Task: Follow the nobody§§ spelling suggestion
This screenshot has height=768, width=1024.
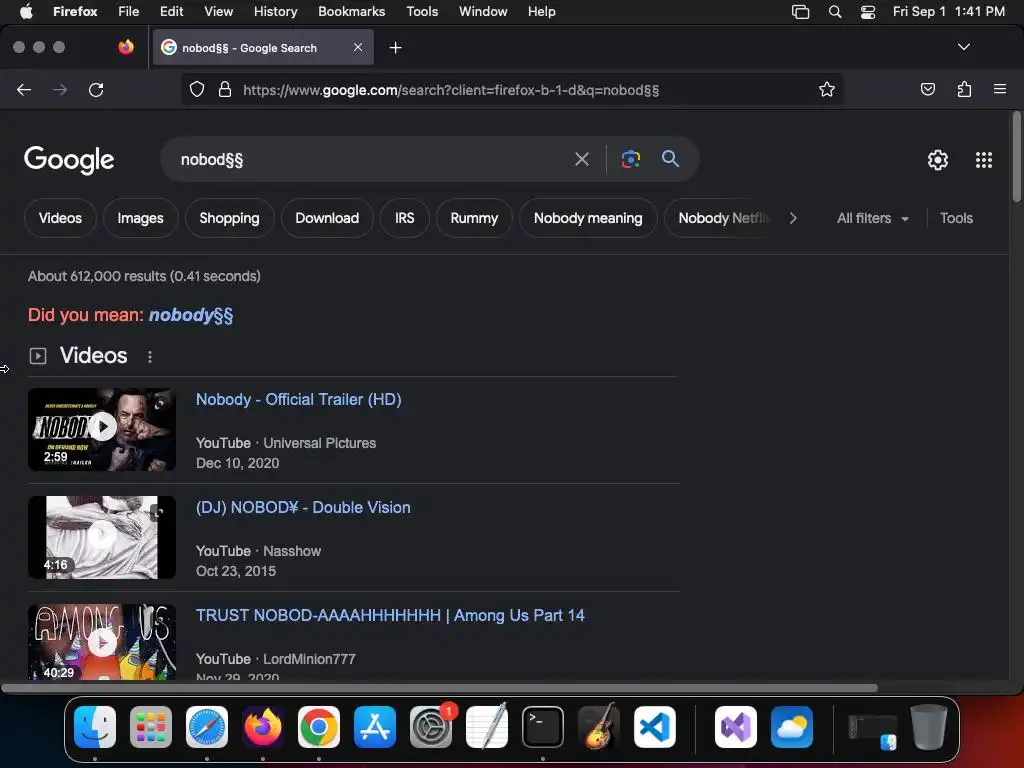Action: tap(191, 315)
